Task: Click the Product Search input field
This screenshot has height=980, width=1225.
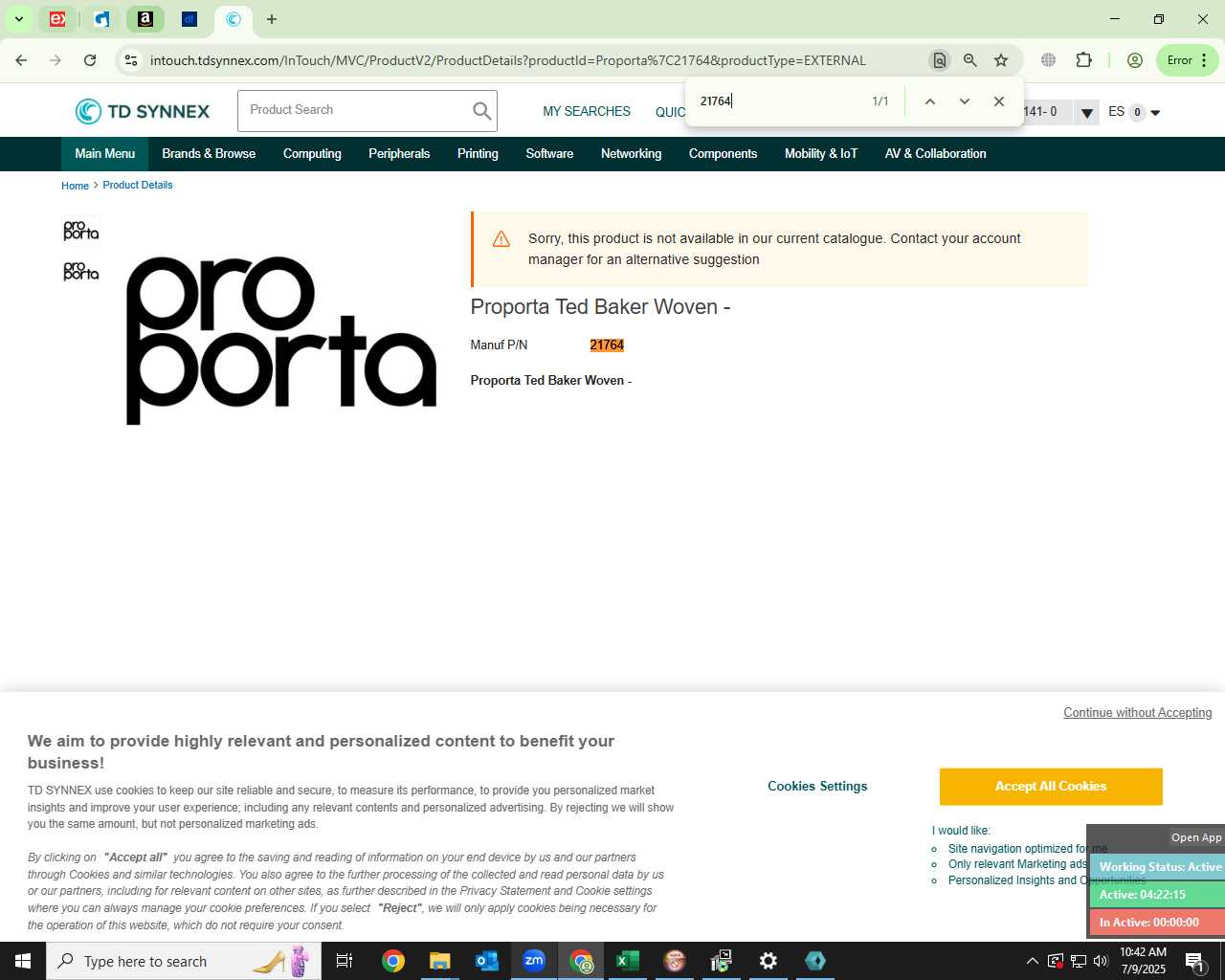Action: [x=354, y=111]
